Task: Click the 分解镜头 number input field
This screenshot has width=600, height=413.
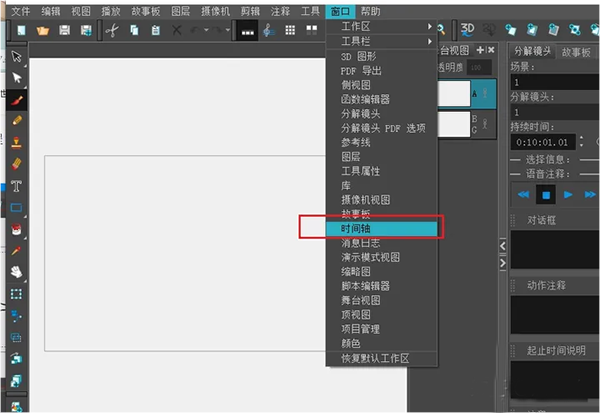Action: coord(555,112)
